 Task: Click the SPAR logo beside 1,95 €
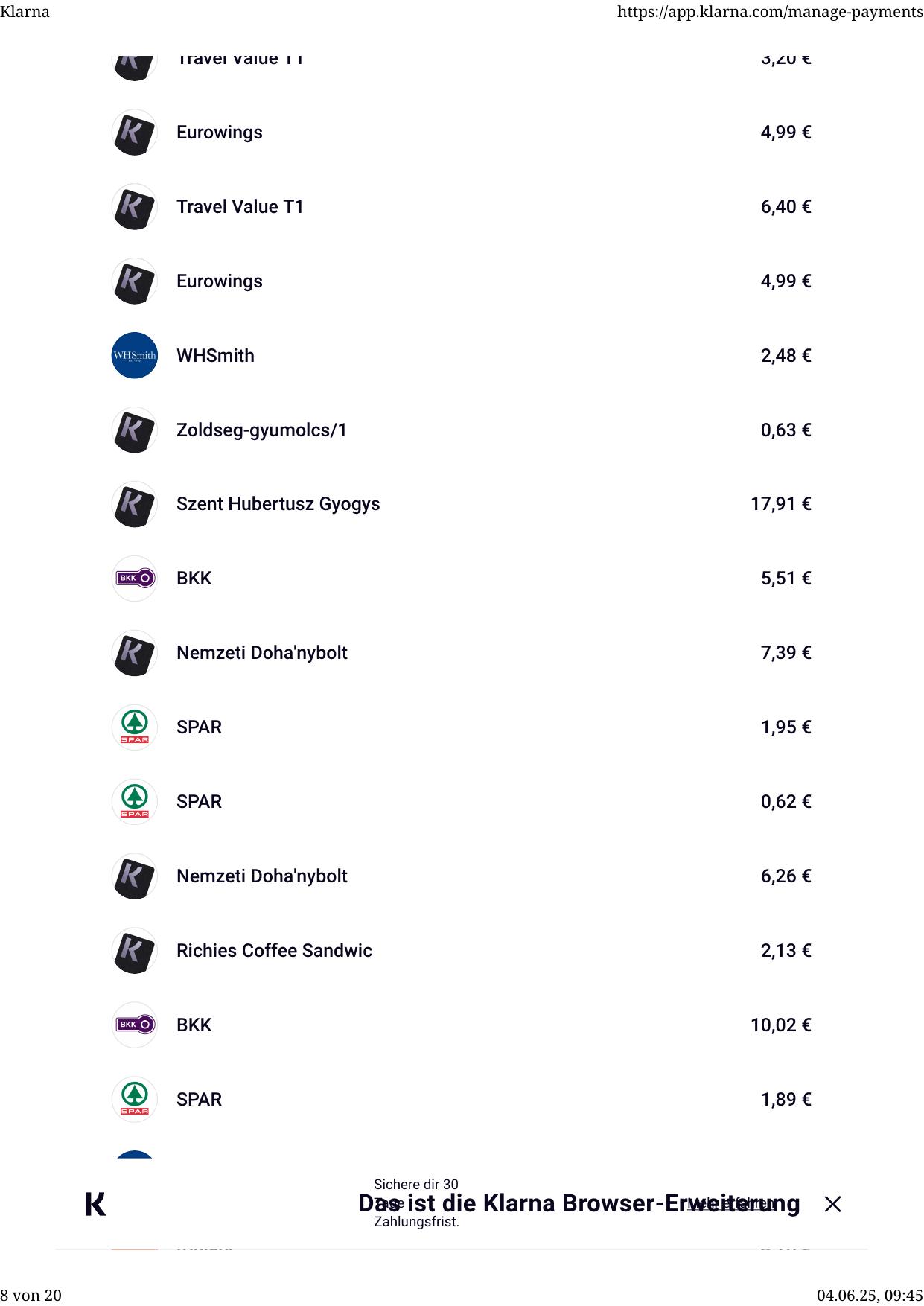(135, 727)
